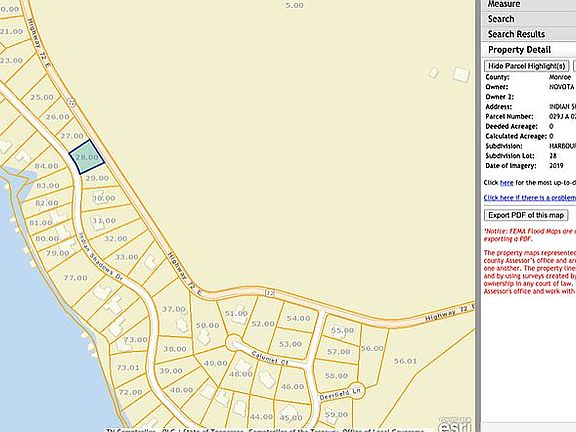Select parcel 33.00 on the map
576x432 pixels.
point(127,257)
